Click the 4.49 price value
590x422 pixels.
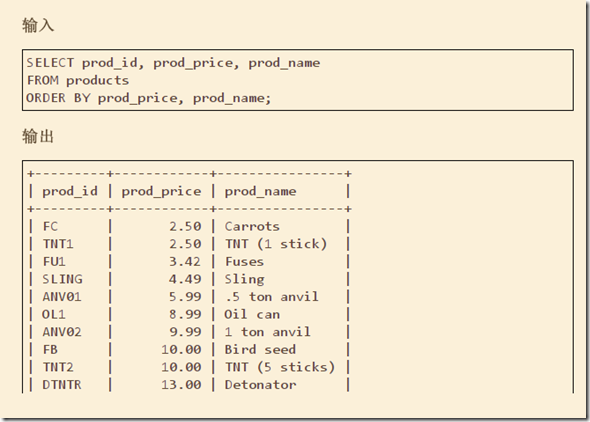pos(185,279)
